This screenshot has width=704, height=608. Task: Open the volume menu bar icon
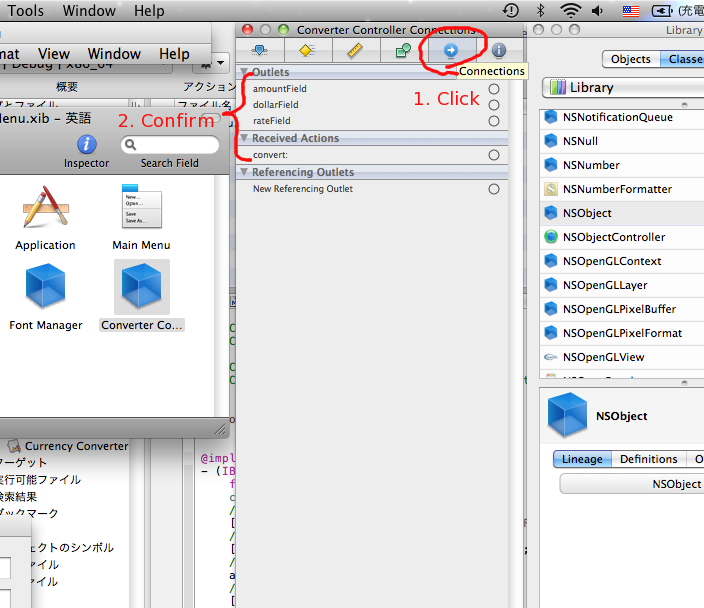[598, 10]
